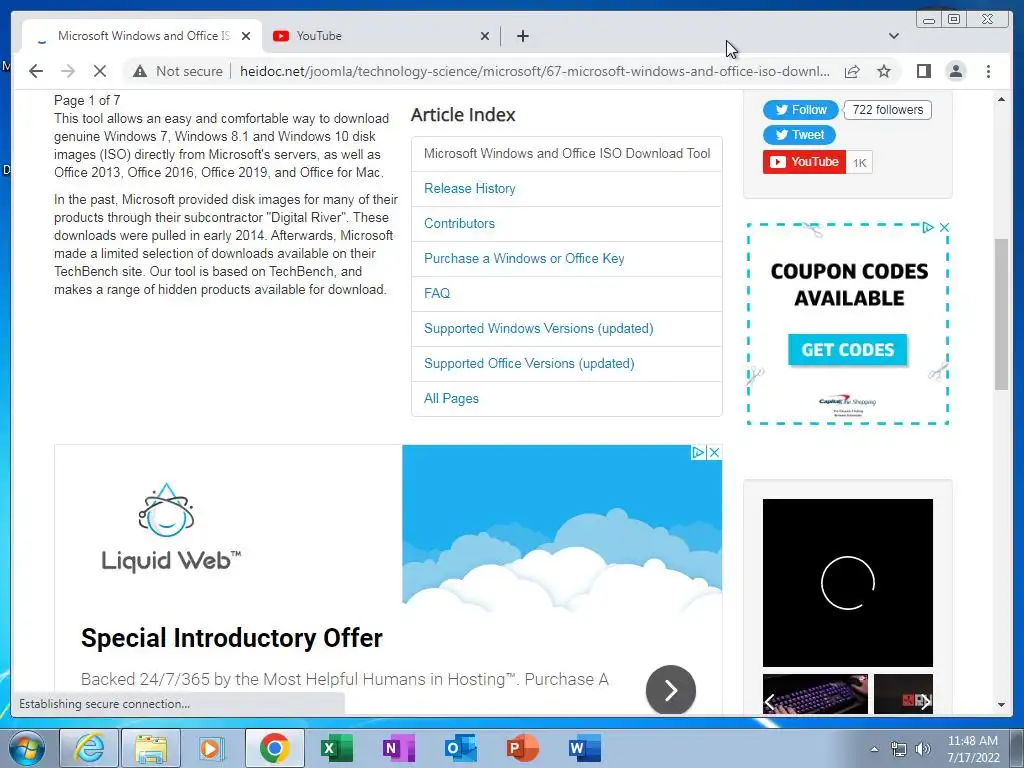Open the All Pages link
Image resolution: width=1024 pixels, height=768 pixels.
tap(451, 398)
